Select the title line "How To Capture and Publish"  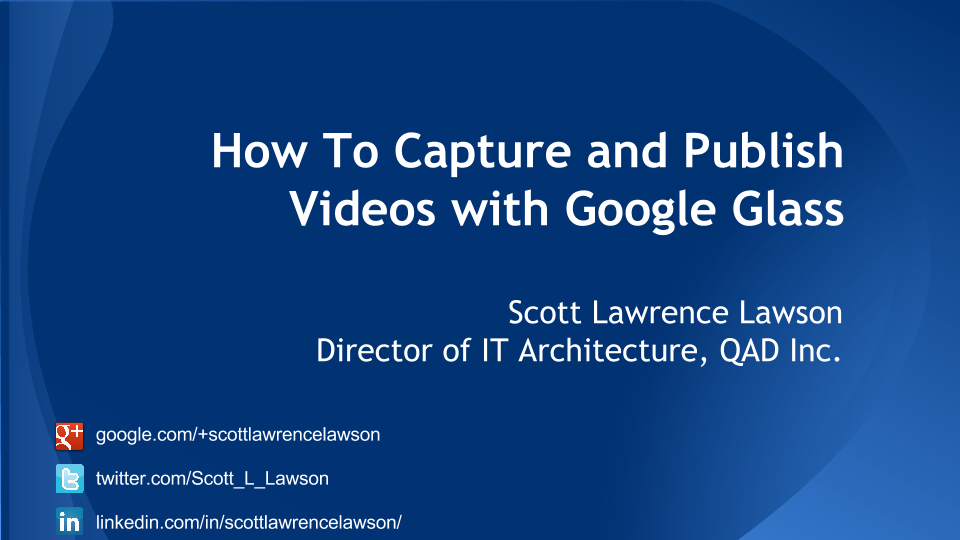pos(528,151)
